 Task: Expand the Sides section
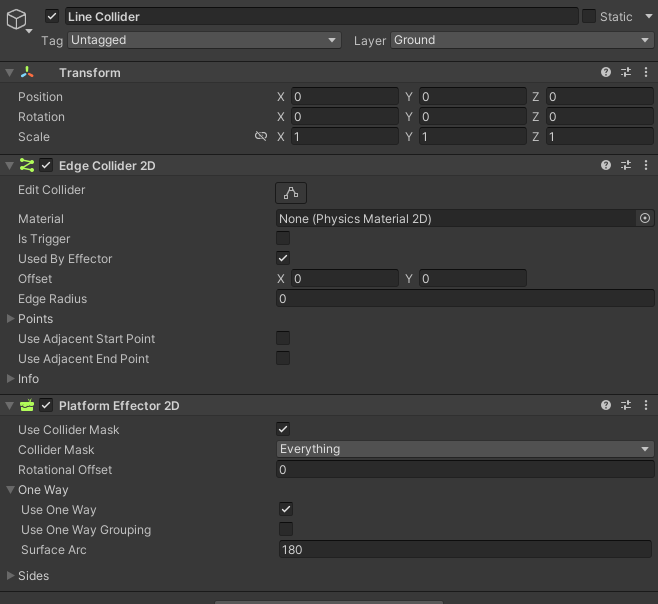[x=11, y=576]
